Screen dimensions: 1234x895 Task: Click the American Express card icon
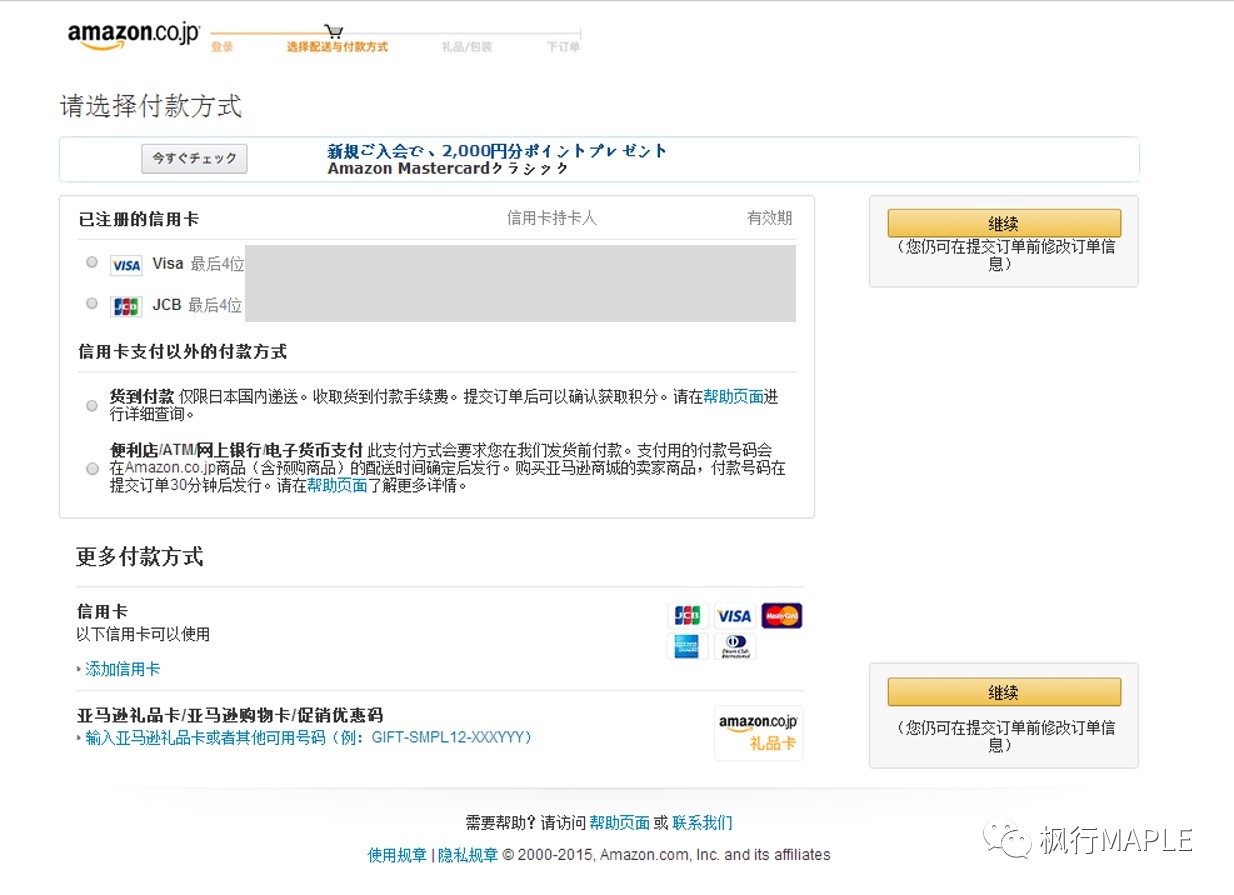687,646
